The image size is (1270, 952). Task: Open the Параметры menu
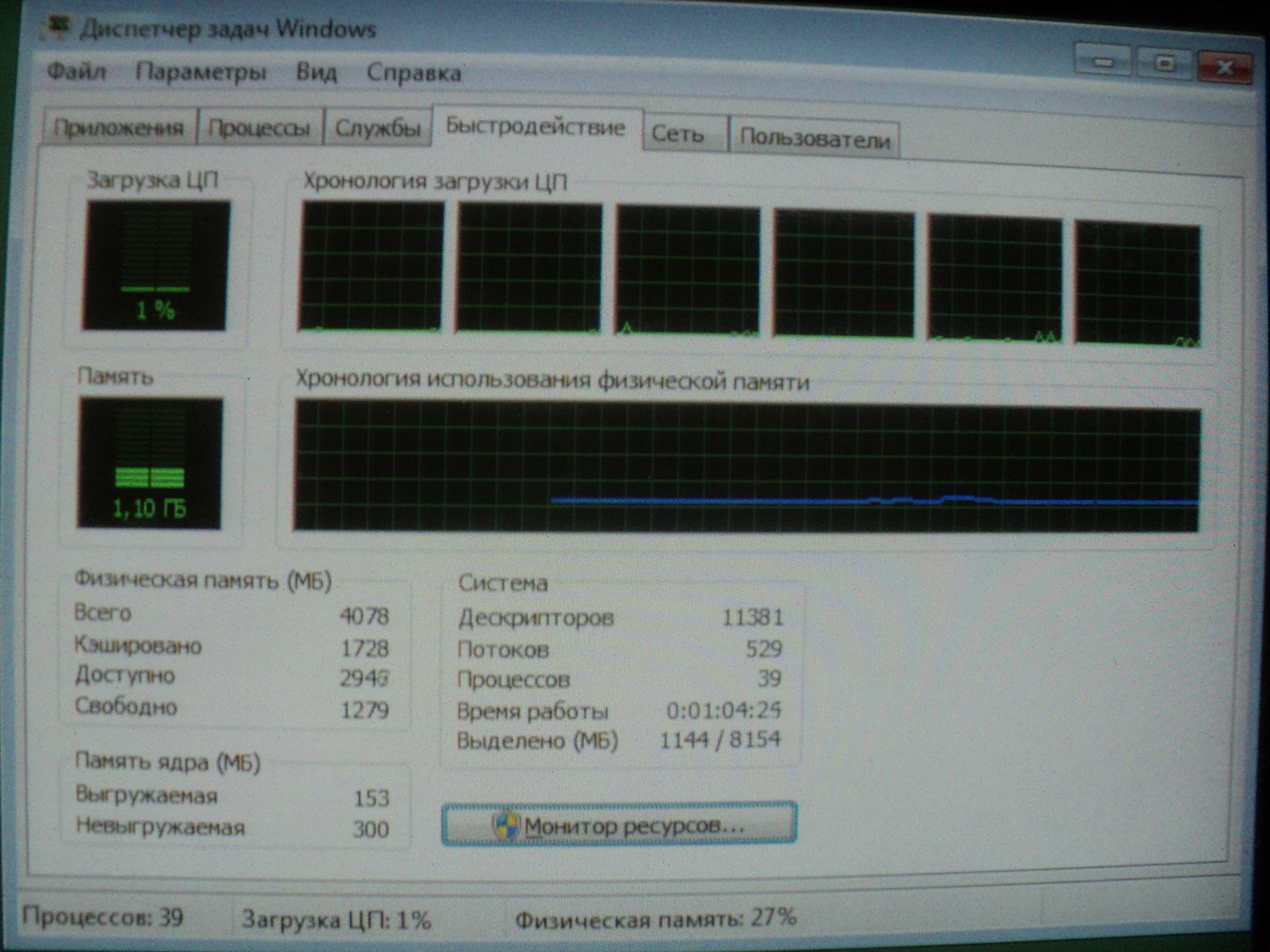coord(201,72)
